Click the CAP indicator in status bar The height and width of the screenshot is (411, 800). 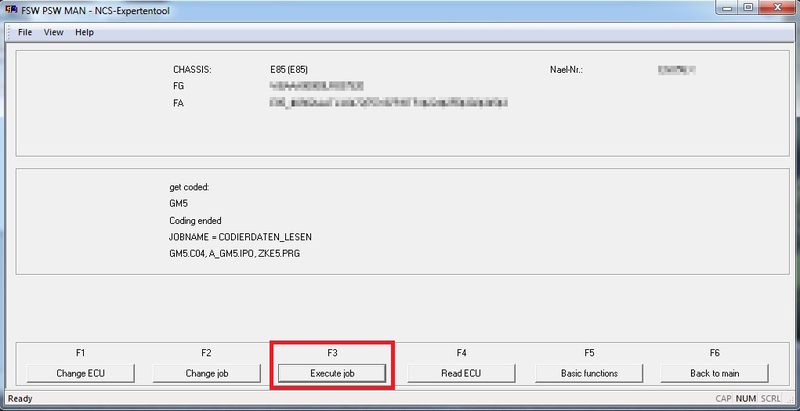(723, 398)
